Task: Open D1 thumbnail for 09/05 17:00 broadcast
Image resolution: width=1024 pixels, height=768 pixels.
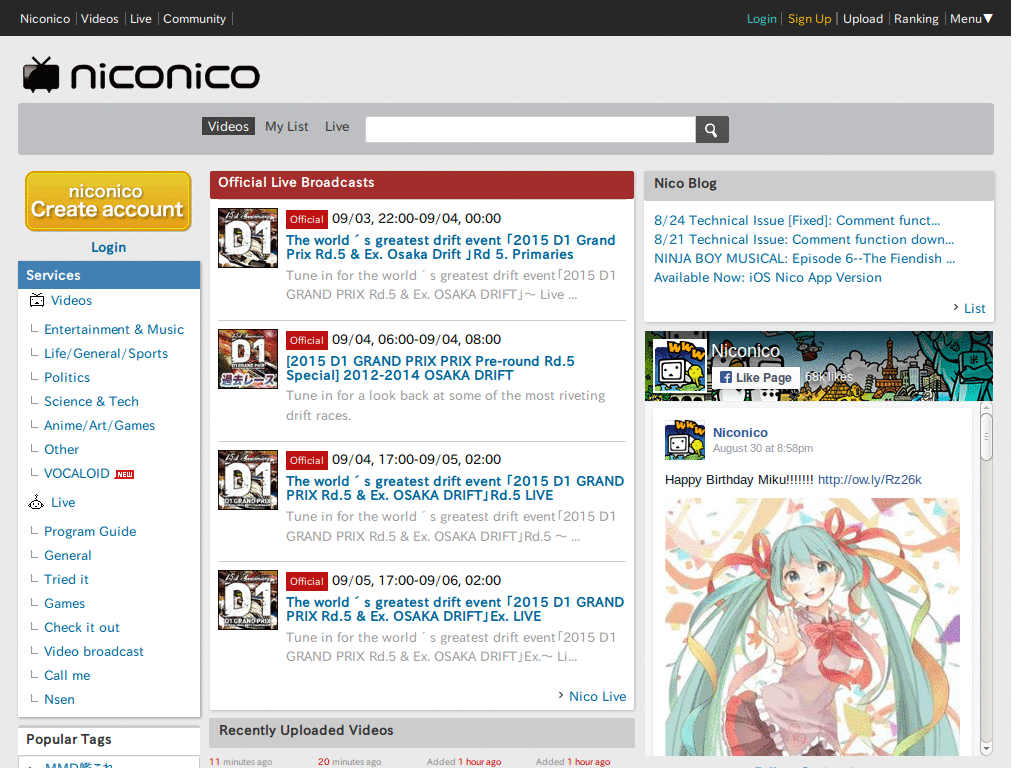Action: pos(248,600)
